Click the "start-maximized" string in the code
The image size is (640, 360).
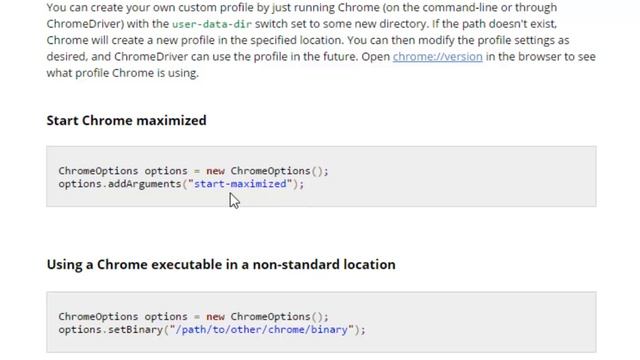pyautogui.click(x=240, y=184)
